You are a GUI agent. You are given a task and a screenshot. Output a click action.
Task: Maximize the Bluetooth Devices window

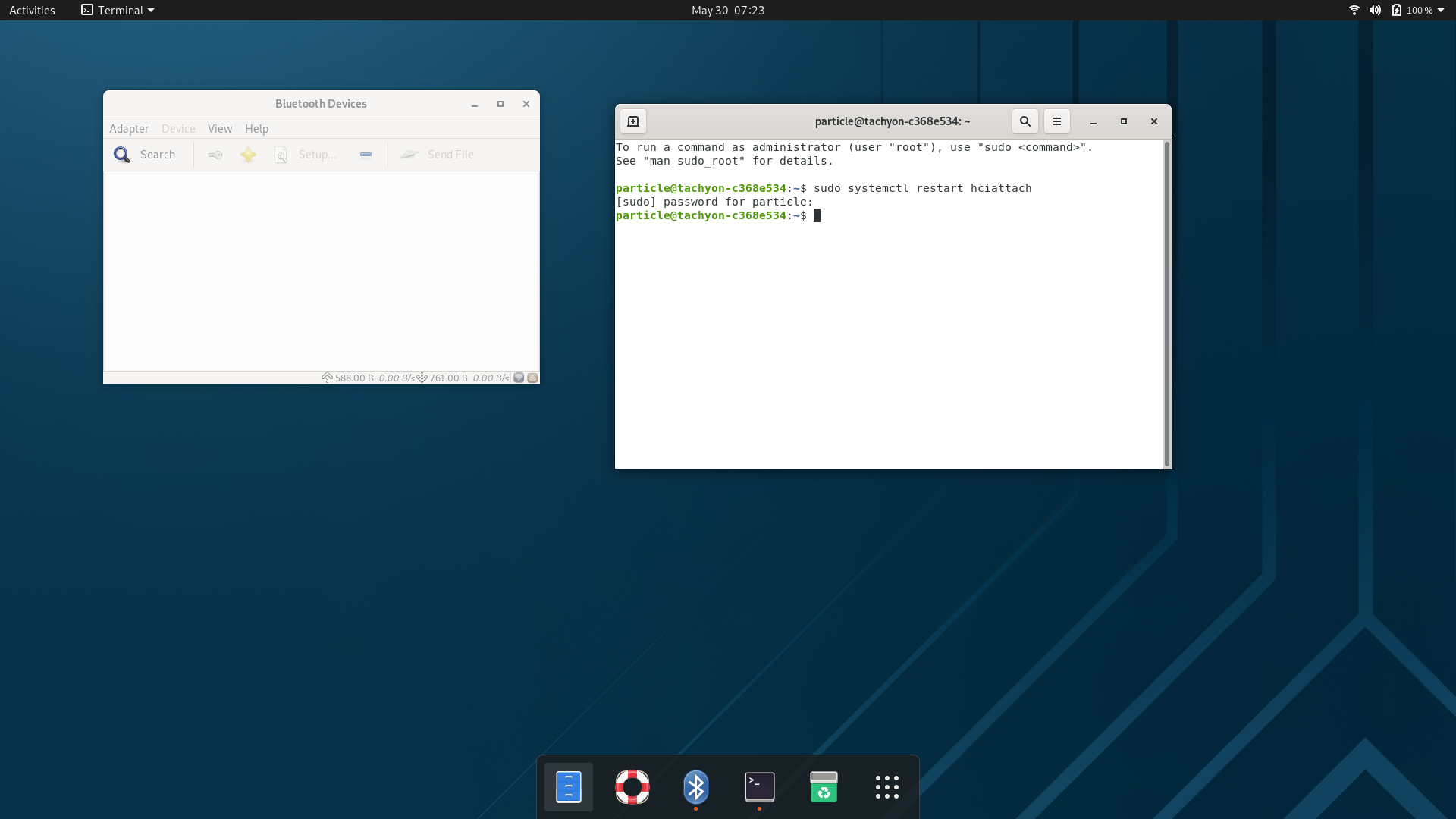click(500, 104)
